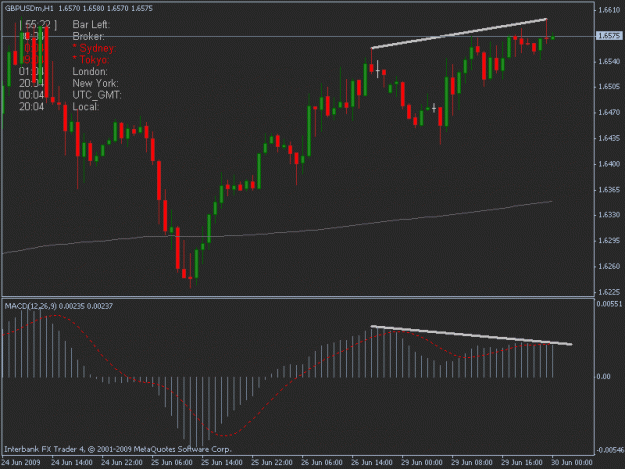
Task: Click the price axis label 1.6610
Action: [609, 10]
